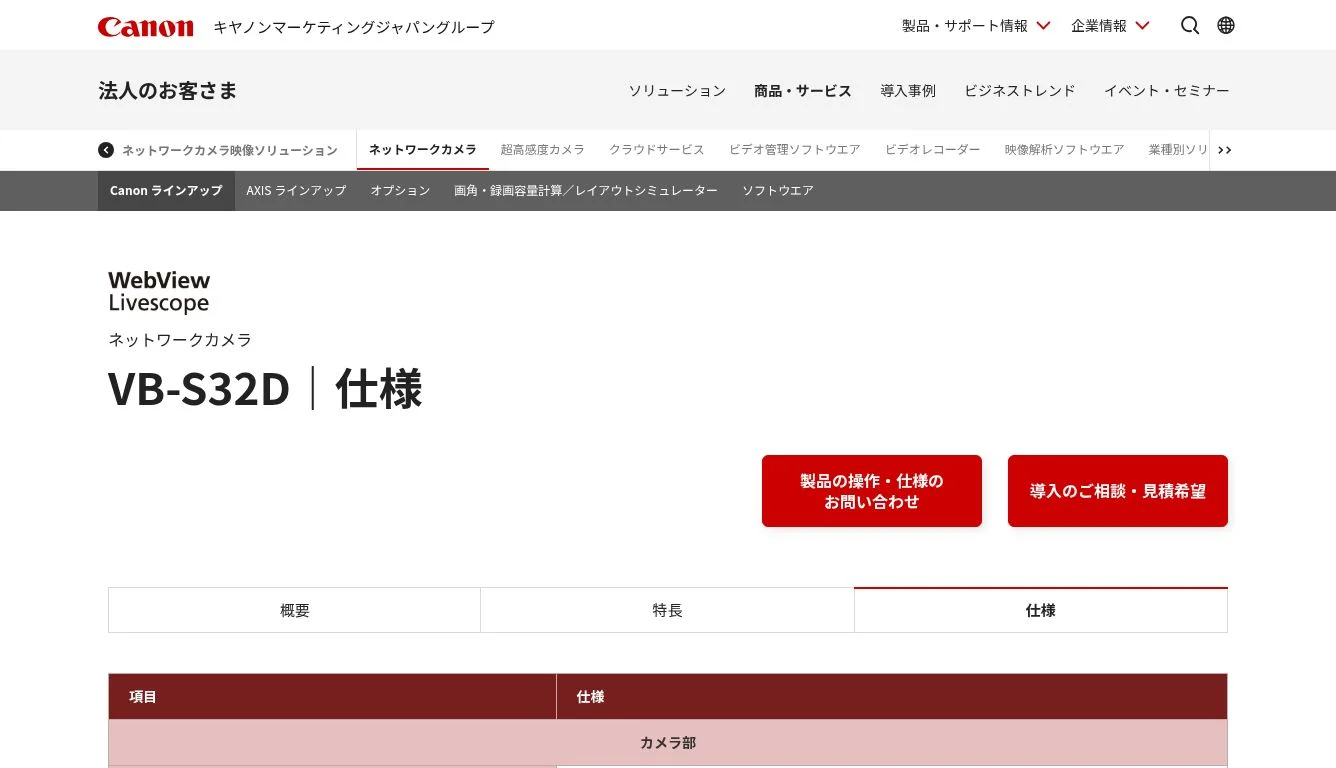Open the globe language selector icon

point(1226,26)
